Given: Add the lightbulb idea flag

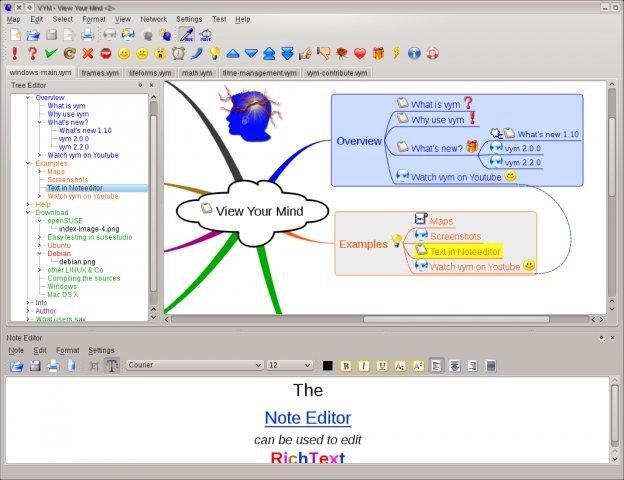Looking at the screenshot, I should [214, 53].
